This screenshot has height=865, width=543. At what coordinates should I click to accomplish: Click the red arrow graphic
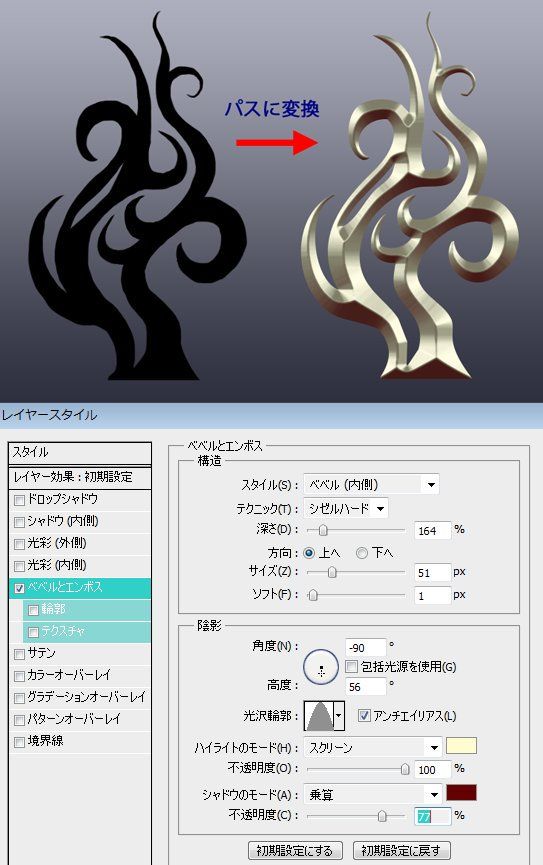tap(277, 142)
